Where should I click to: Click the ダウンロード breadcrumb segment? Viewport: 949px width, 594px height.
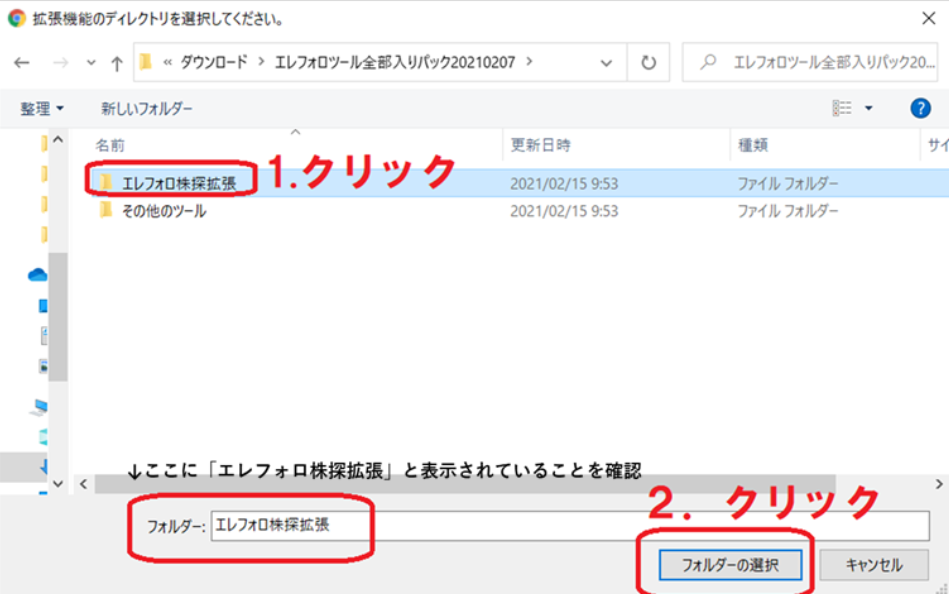[x=214, y=62]
